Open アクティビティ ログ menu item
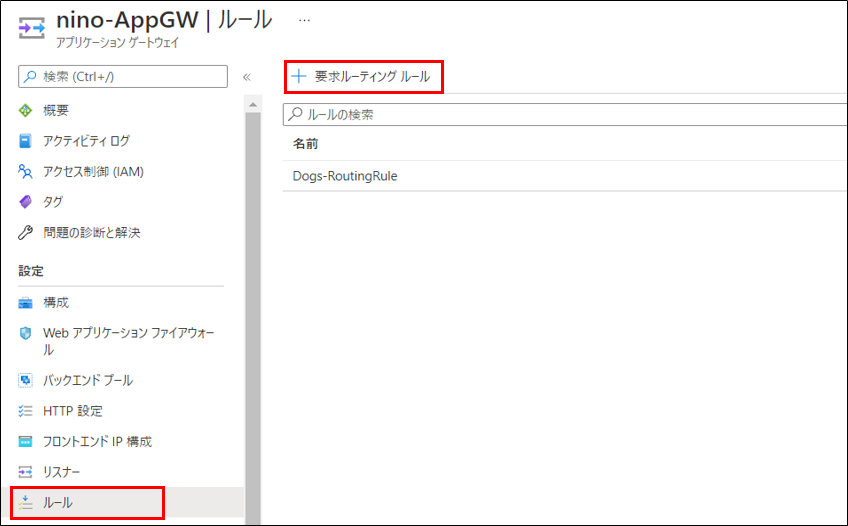Viewport: 848px width, 526px height. (x=87, y=141)
